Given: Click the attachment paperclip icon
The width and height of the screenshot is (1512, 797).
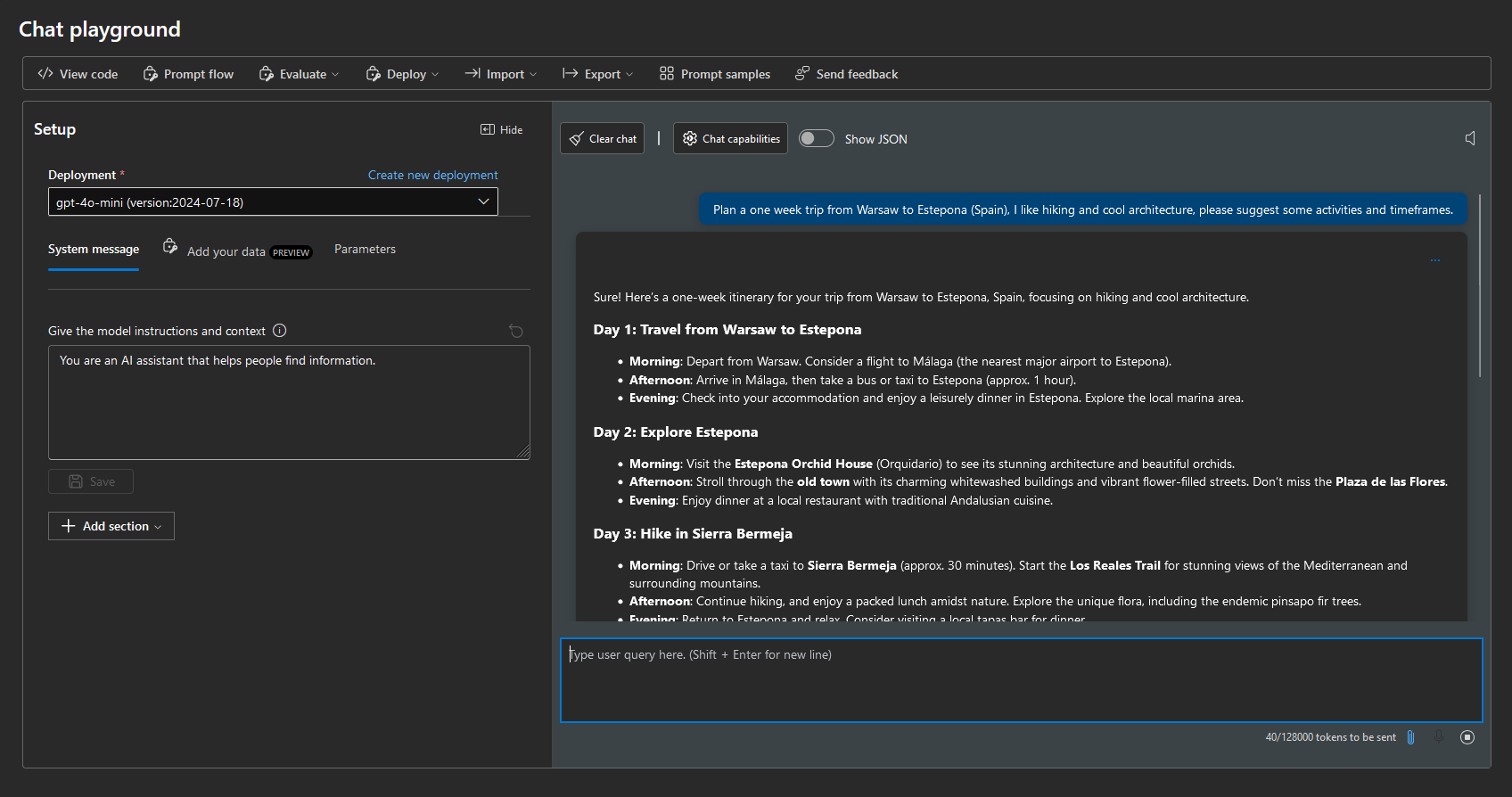Looking at the screenshot, I should pos(1410,737).
